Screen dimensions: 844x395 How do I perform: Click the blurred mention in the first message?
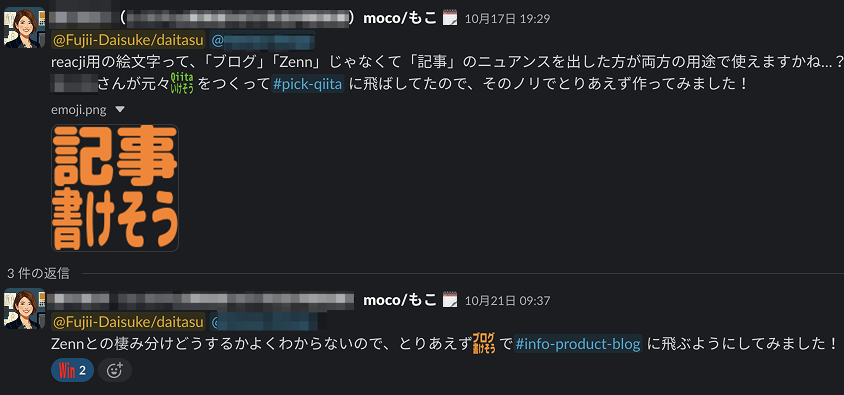click(262, 40)
